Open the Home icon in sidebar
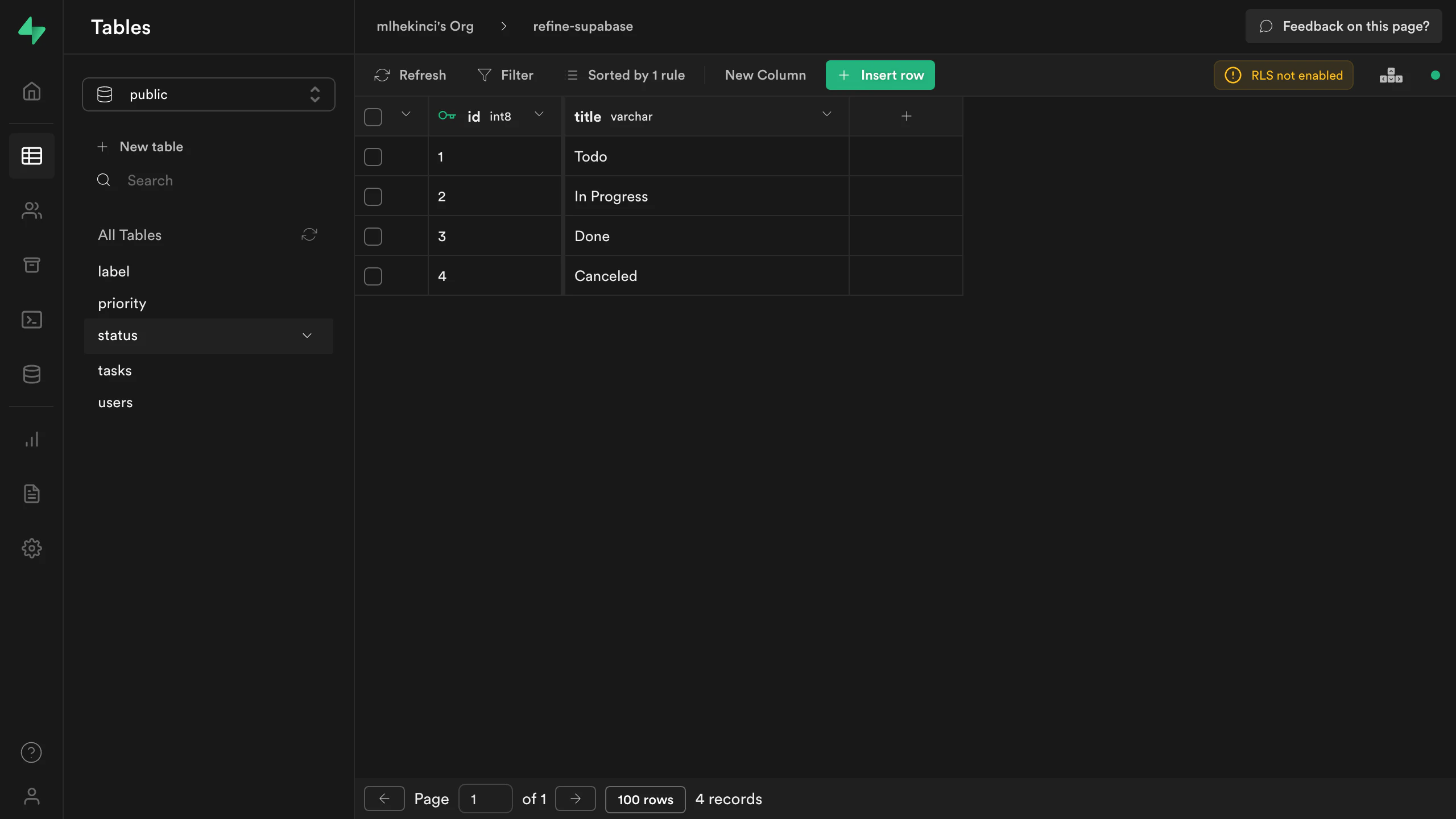Viewport: 1456px width, 819px height. tap(32, 91)
